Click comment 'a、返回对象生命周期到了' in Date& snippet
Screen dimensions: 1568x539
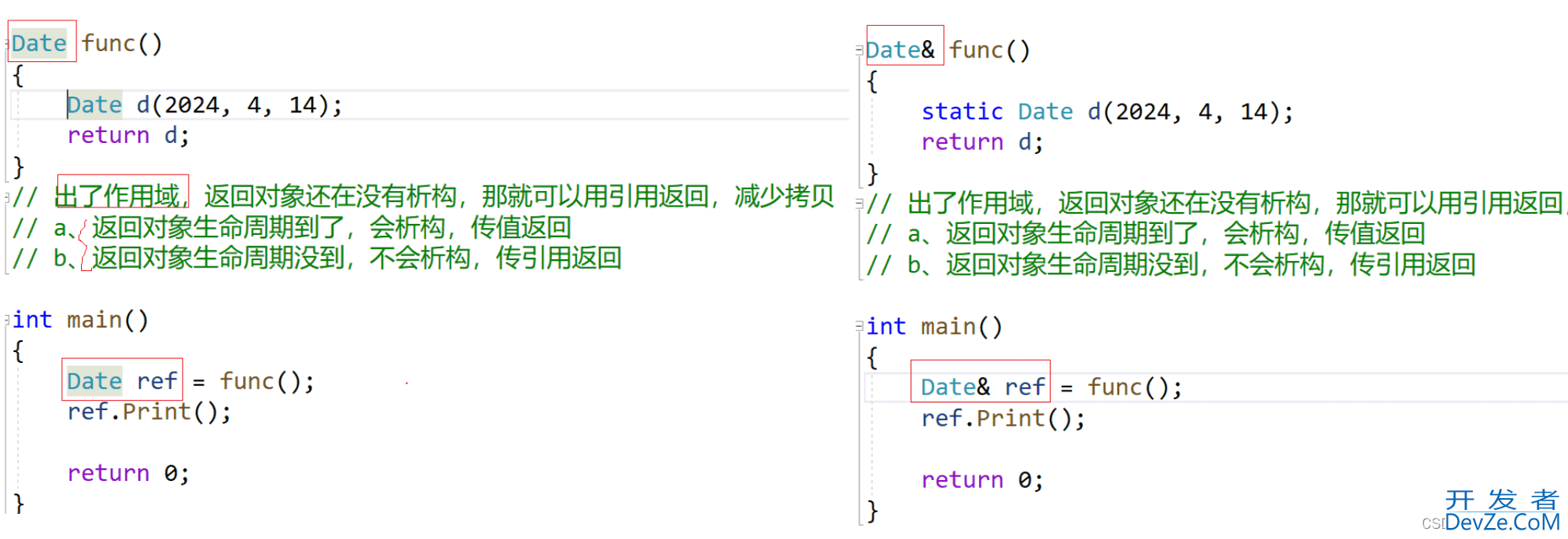[1146, 234]
